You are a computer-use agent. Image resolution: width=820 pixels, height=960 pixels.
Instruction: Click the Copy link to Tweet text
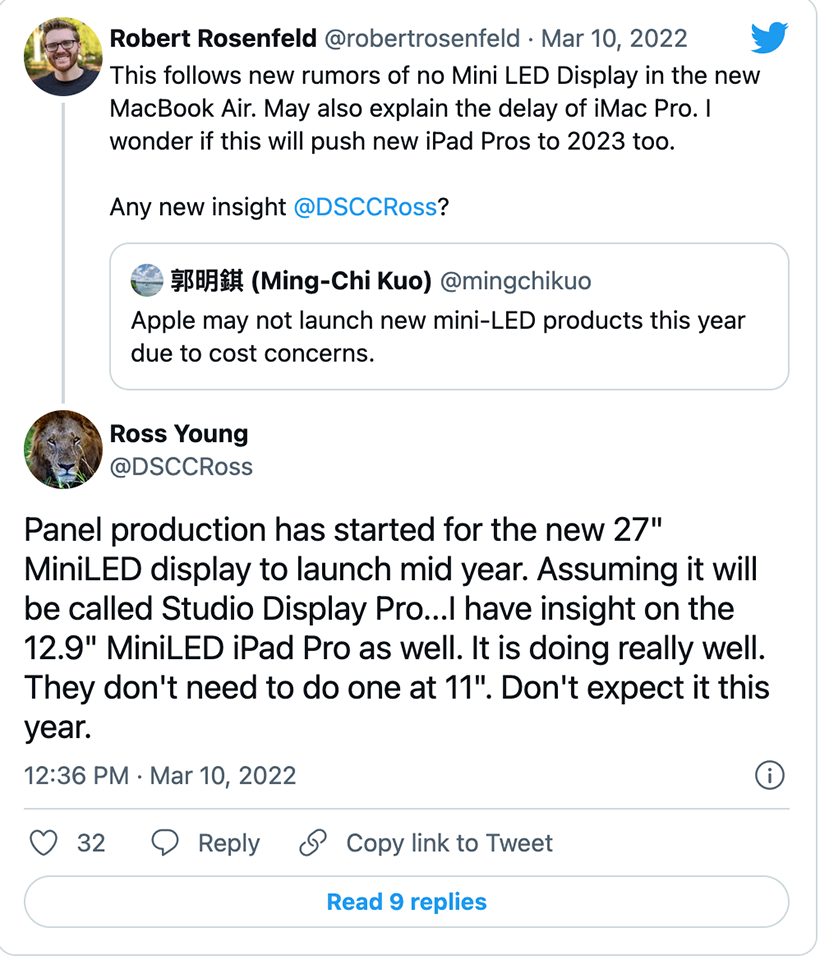tap(449, 843)
